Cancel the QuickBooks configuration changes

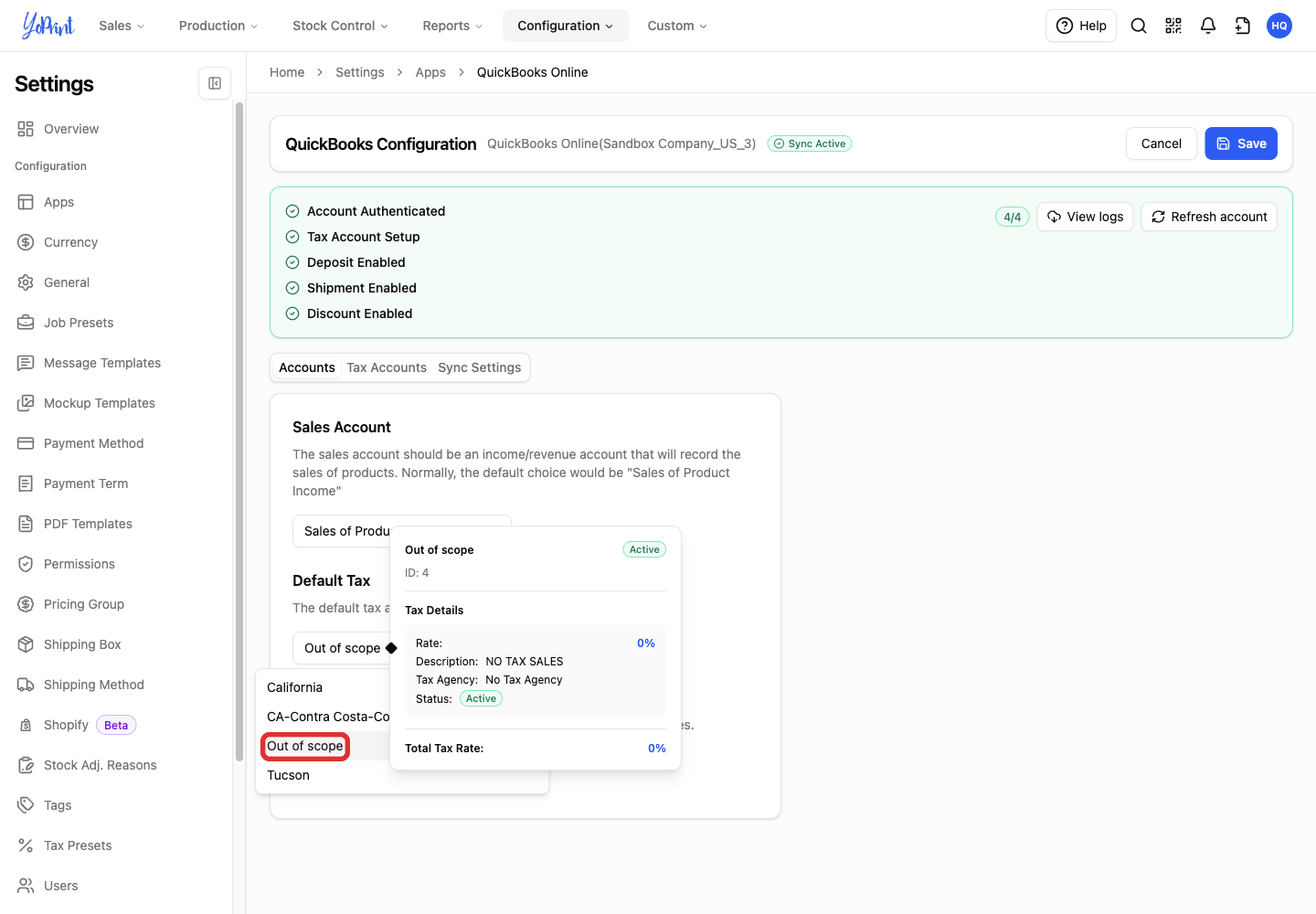click(1162, 143)
